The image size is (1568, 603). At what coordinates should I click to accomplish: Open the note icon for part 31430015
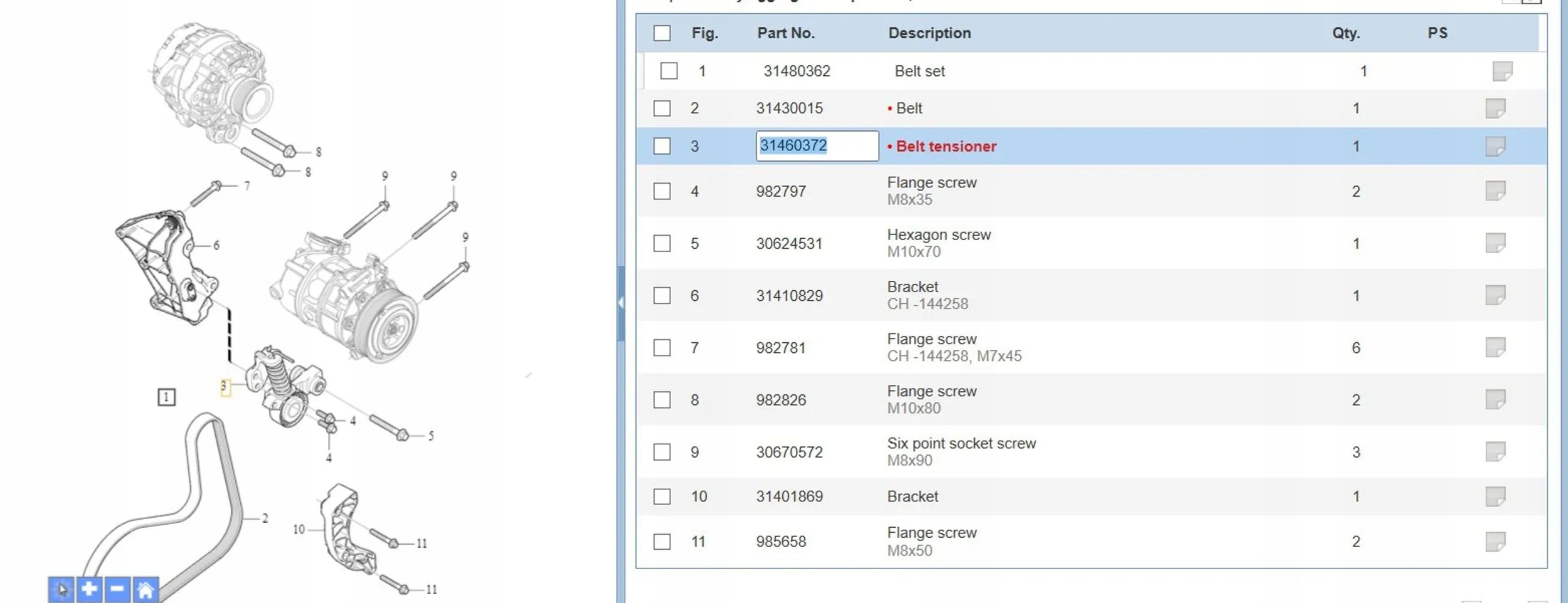click(1495, 108)
